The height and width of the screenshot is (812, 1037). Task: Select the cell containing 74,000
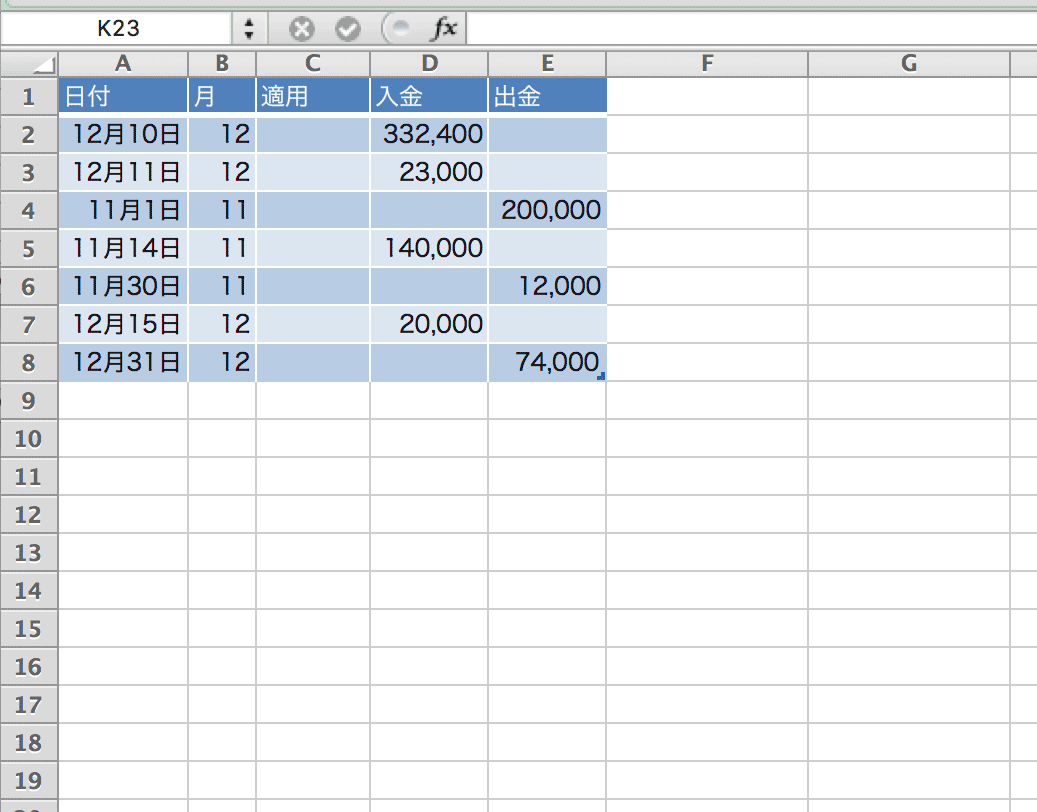(547, 362)
